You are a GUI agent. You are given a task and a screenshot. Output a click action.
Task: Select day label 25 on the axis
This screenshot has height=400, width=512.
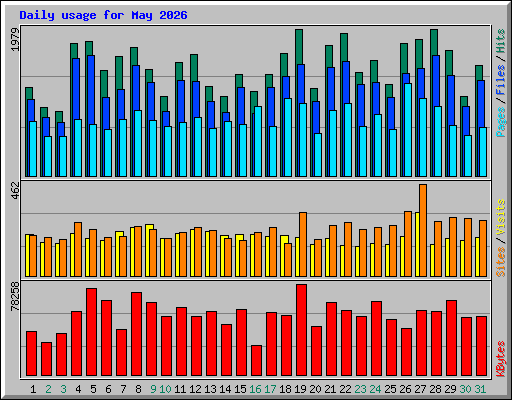(x=390, y=389)
